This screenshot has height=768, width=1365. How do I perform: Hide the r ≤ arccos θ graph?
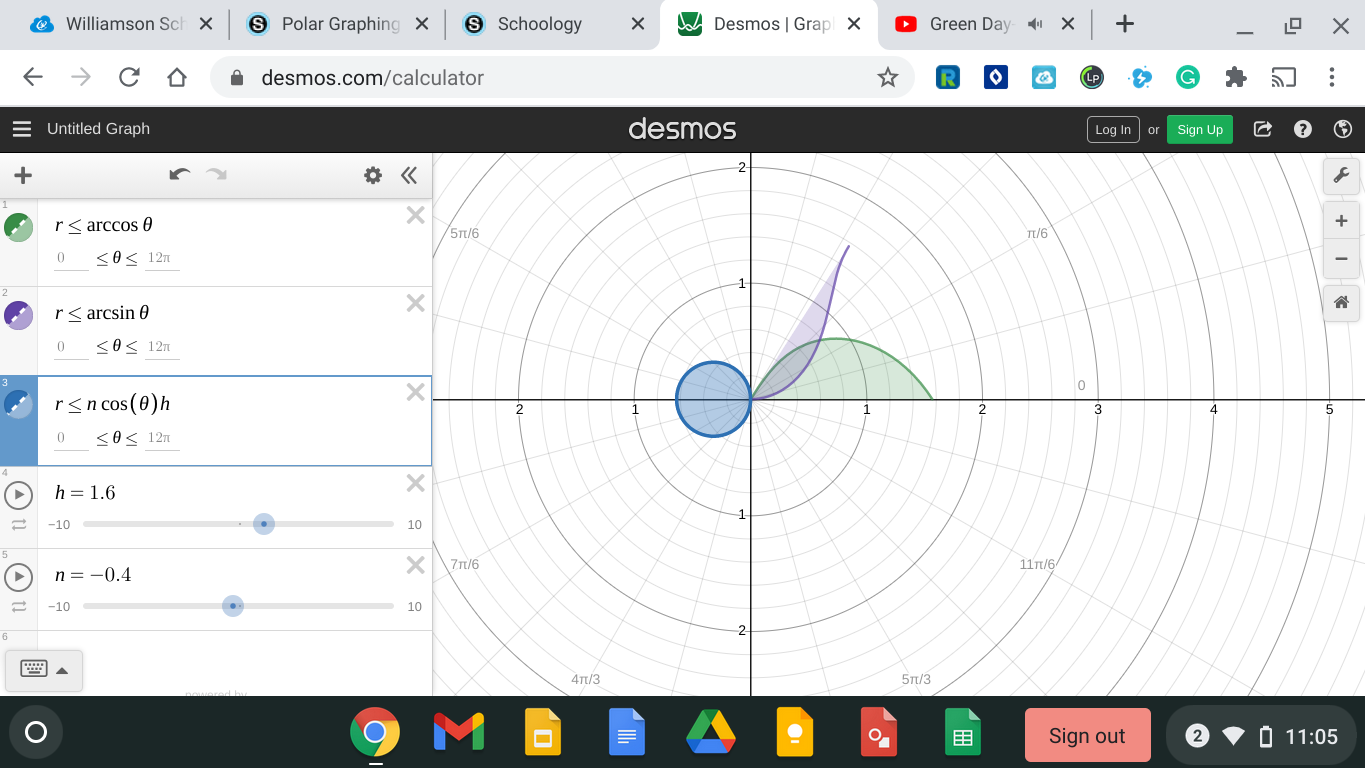tap(19, 228)
